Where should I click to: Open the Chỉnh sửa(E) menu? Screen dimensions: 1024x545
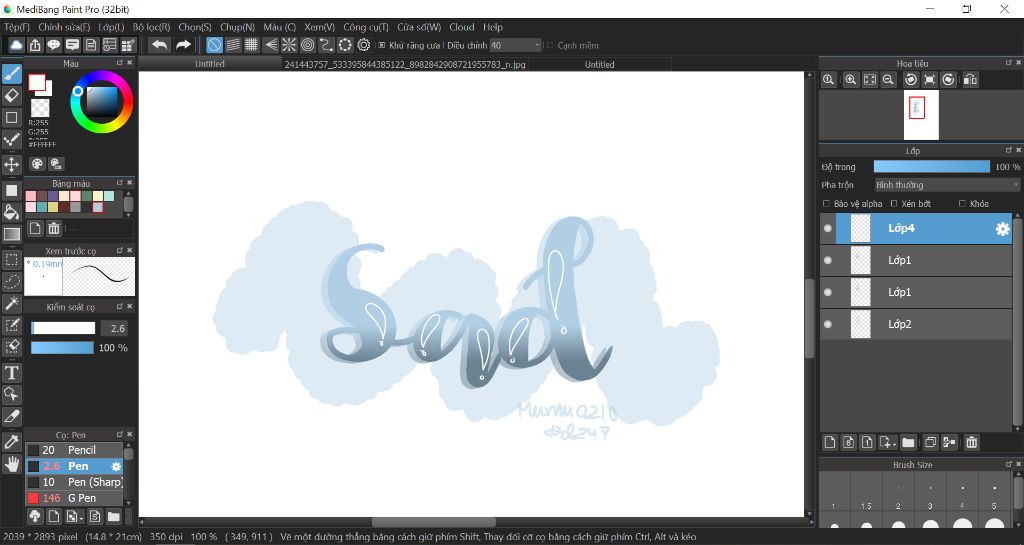(64, 27)
